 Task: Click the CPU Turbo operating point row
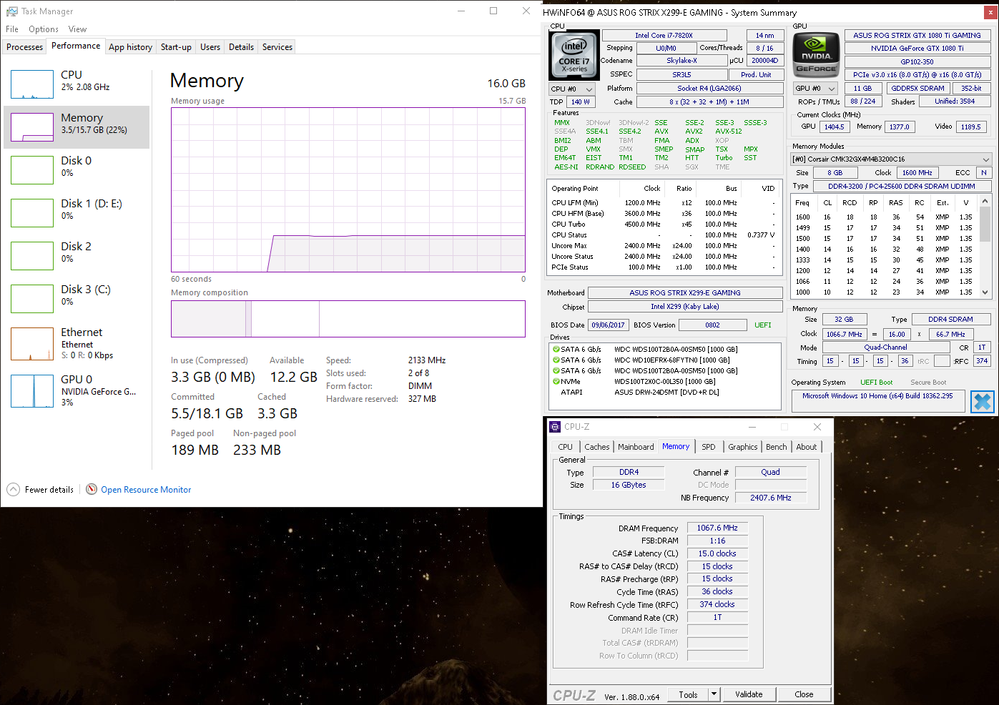click(x=663, y=224)
